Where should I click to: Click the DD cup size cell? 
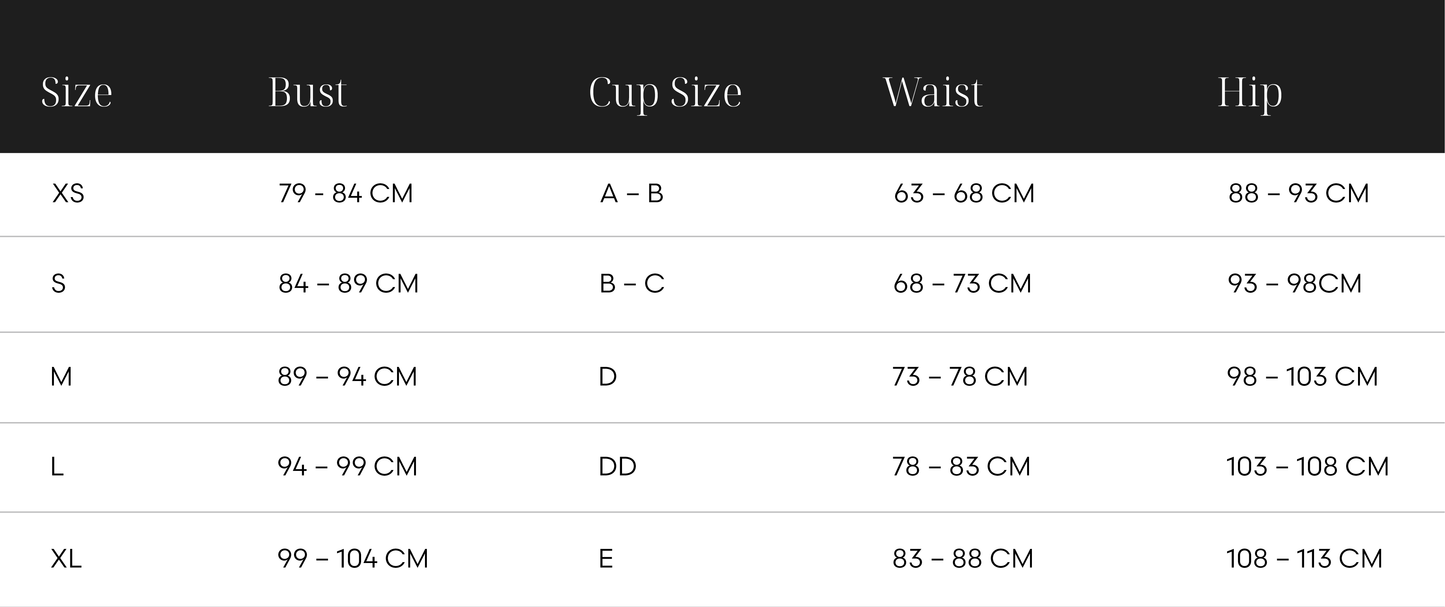[x=617, y=467]
